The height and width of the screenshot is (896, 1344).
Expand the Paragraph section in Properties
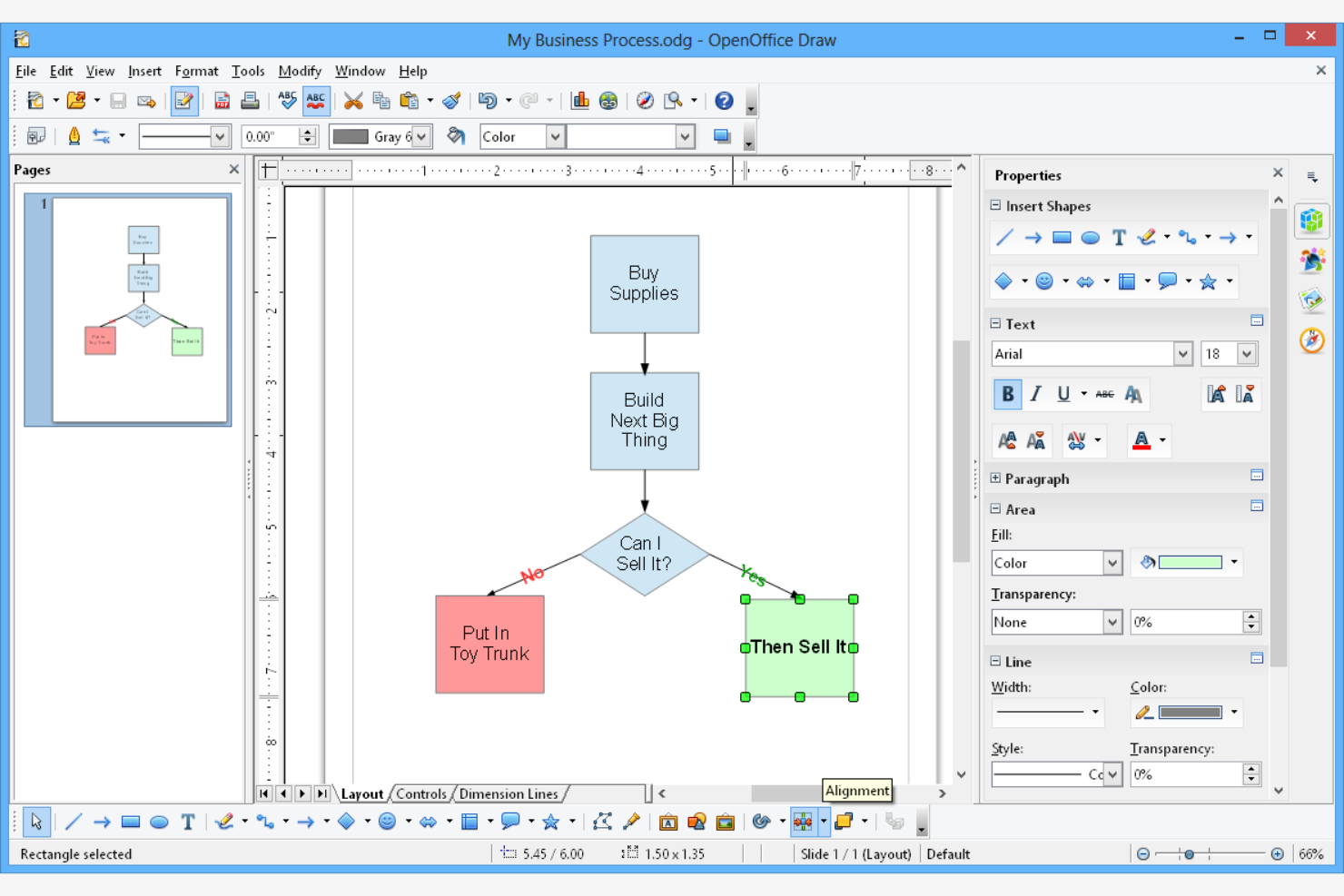994,478
